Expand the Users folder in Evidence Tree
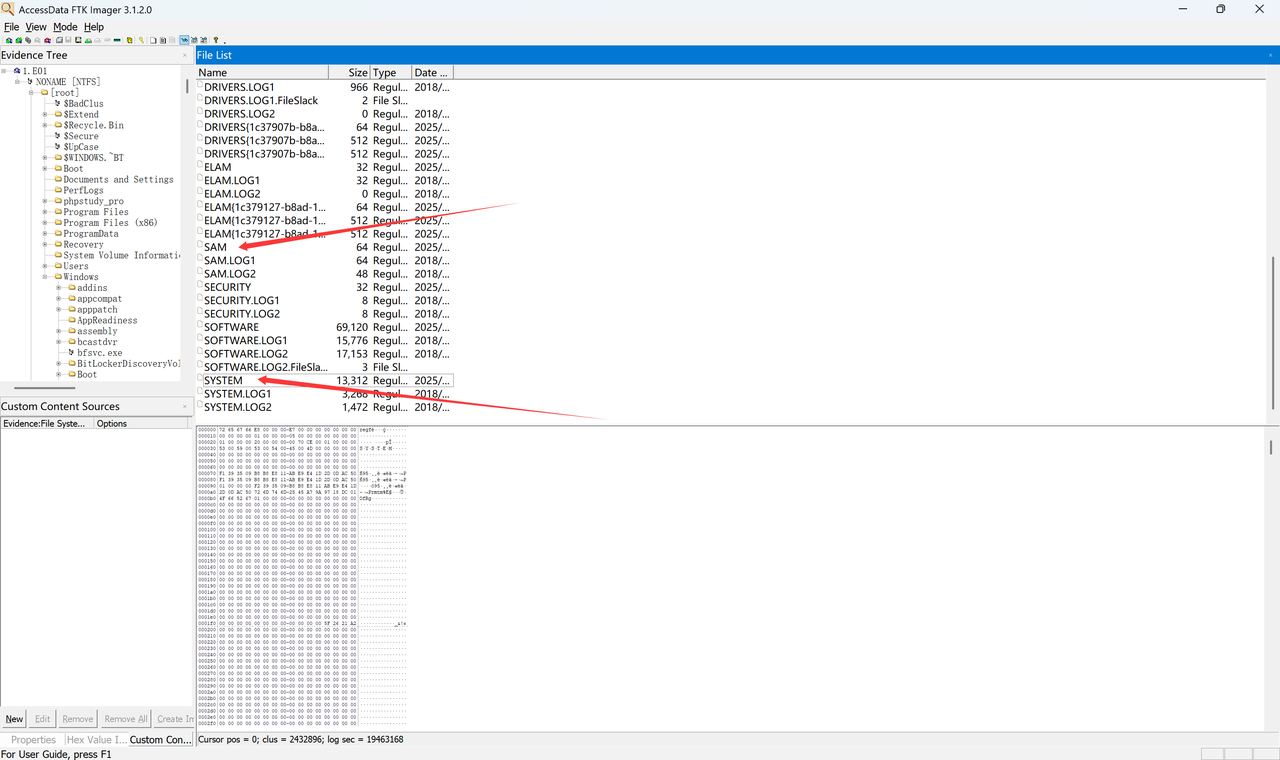The image size is (1280, 760). click(45, 266)
